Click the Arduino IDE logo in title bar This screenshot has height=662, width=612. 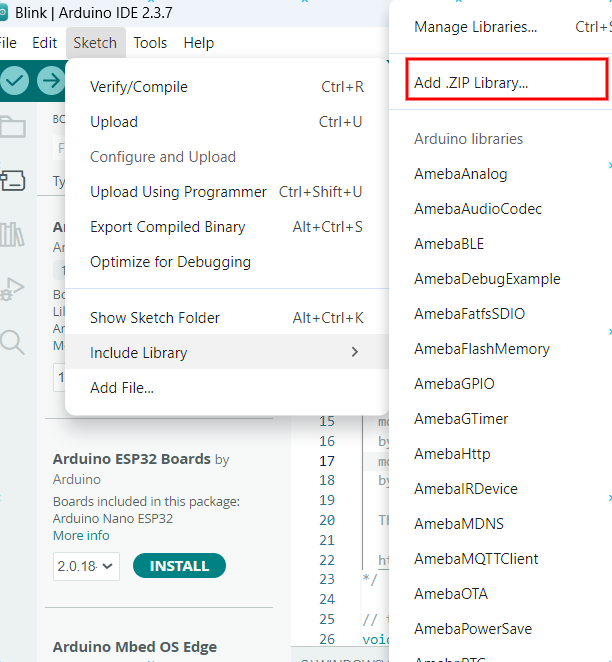click(x=3, y=13)
